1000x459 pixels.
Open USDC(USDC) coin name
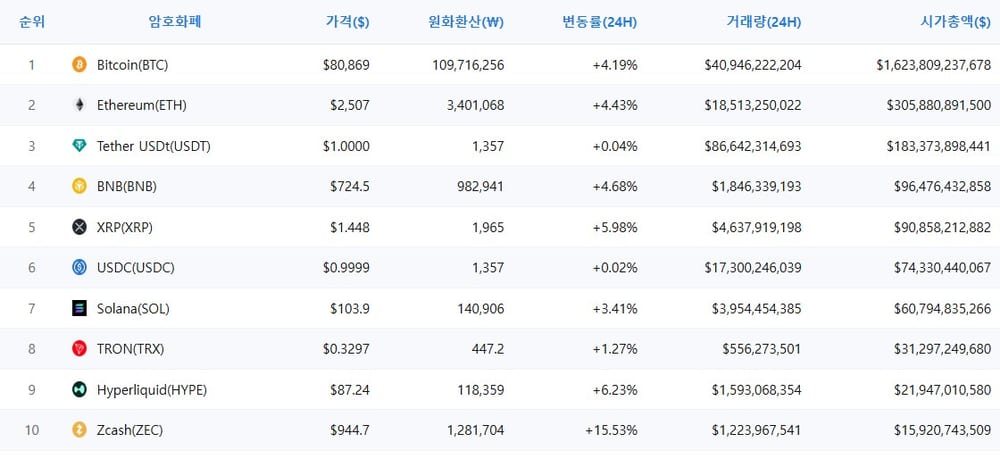(x=136, y=268)
